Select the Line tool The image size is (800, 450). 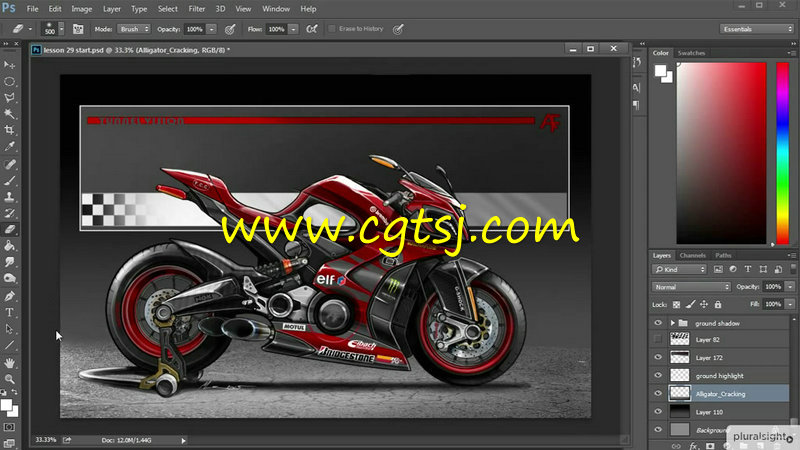tap(9, 345)
